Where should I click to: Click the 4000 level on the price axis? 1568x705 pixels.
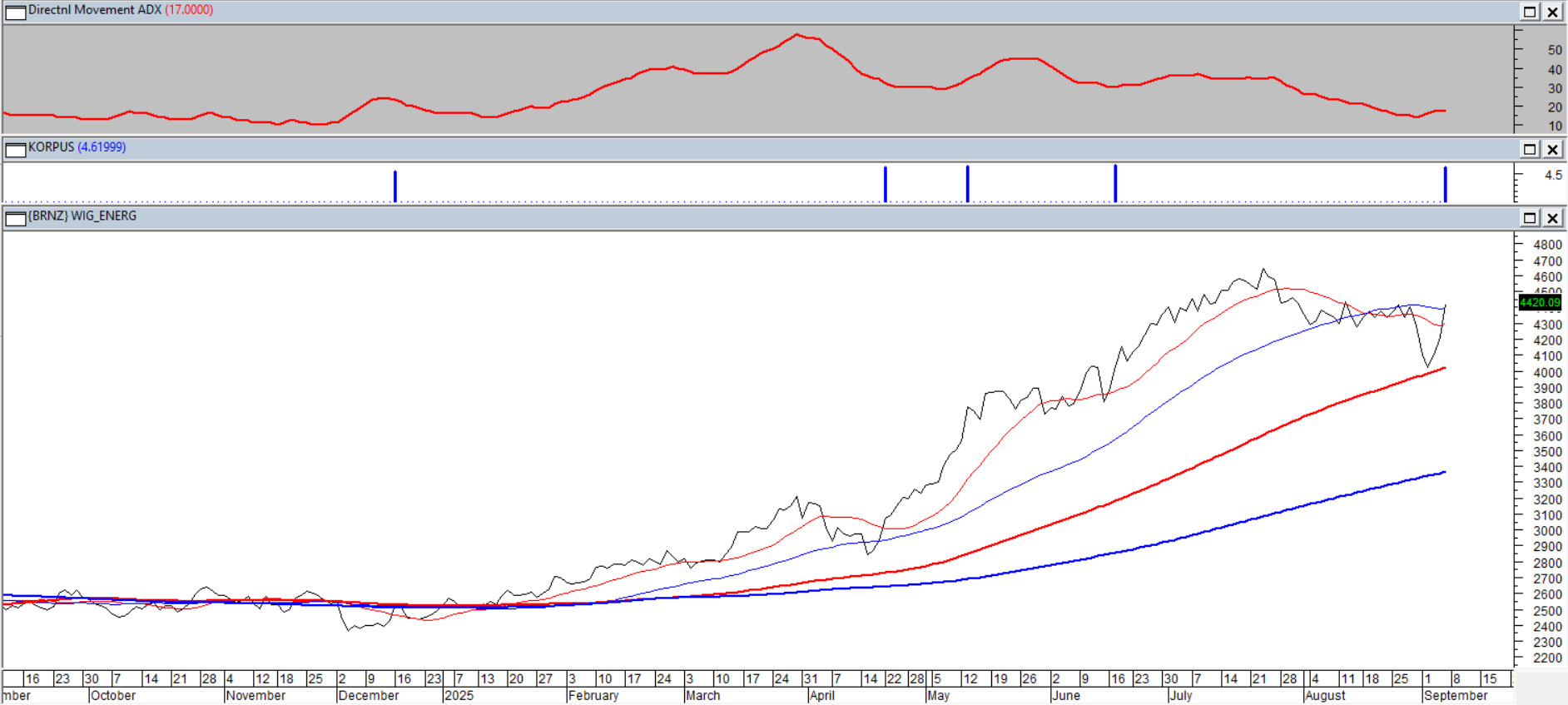coord(1547,373)
